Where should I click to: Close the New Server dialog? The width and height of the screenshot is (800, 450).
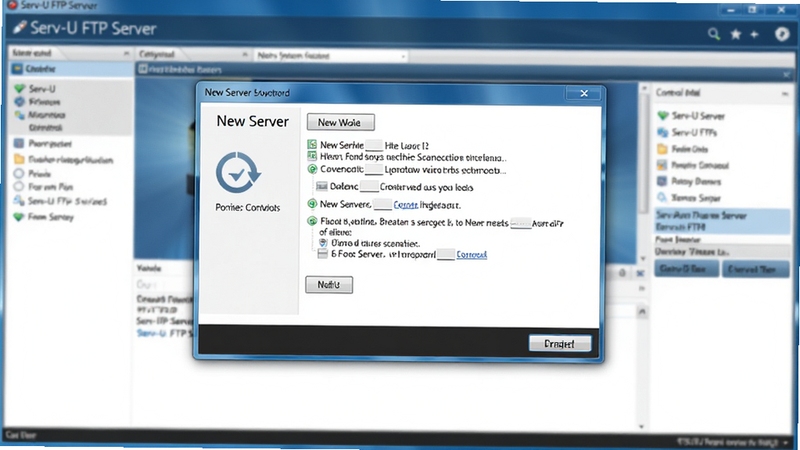tap(584, 93)
